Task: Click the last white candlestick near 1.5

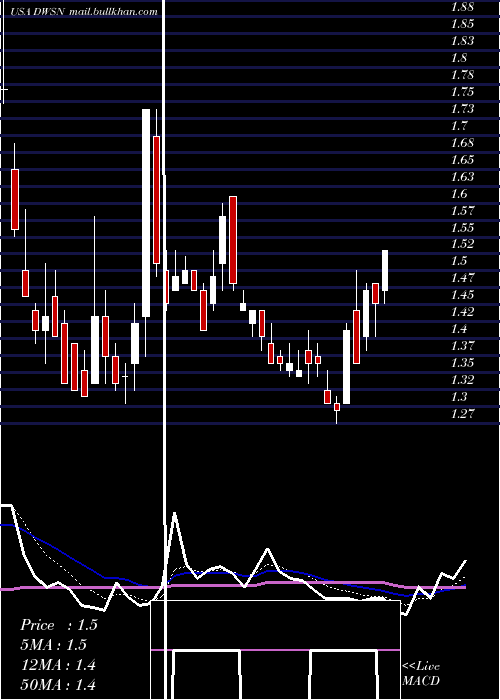Action: coord(384,271)
